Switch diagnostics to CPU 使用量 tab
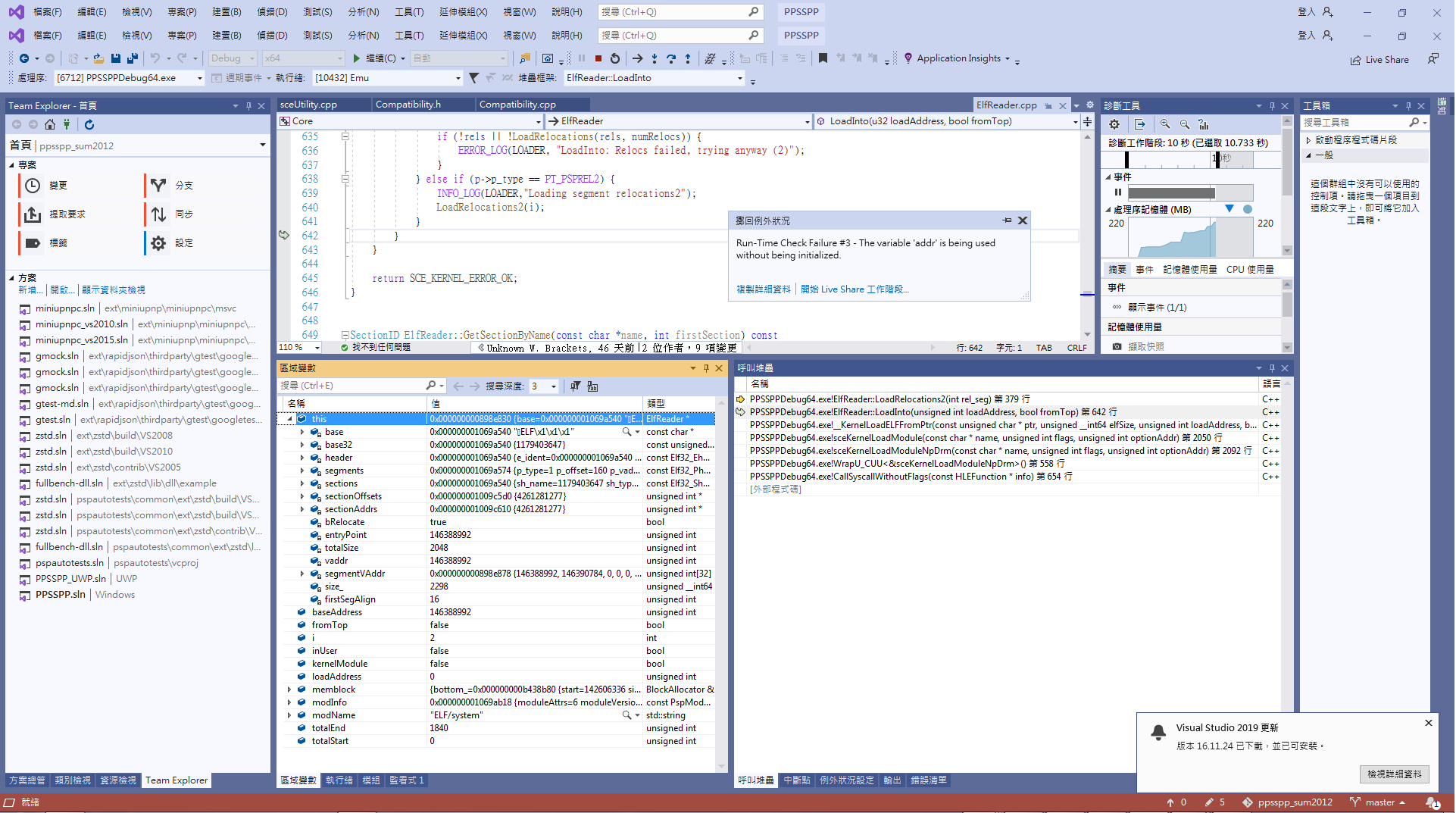Image resolution: width=1456 pixels, height=813 pixels. (x=1250, y=270)
